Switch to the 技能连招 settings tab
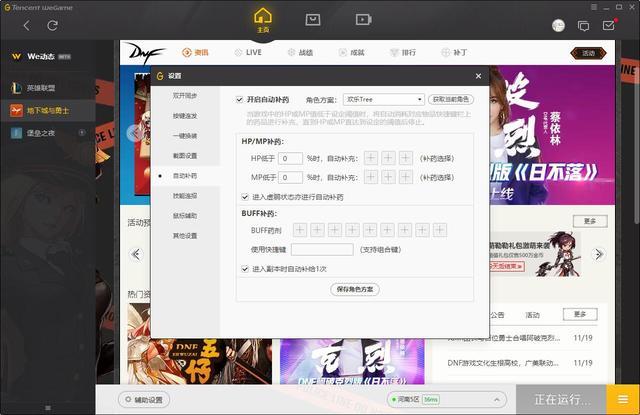 (183, 195)
